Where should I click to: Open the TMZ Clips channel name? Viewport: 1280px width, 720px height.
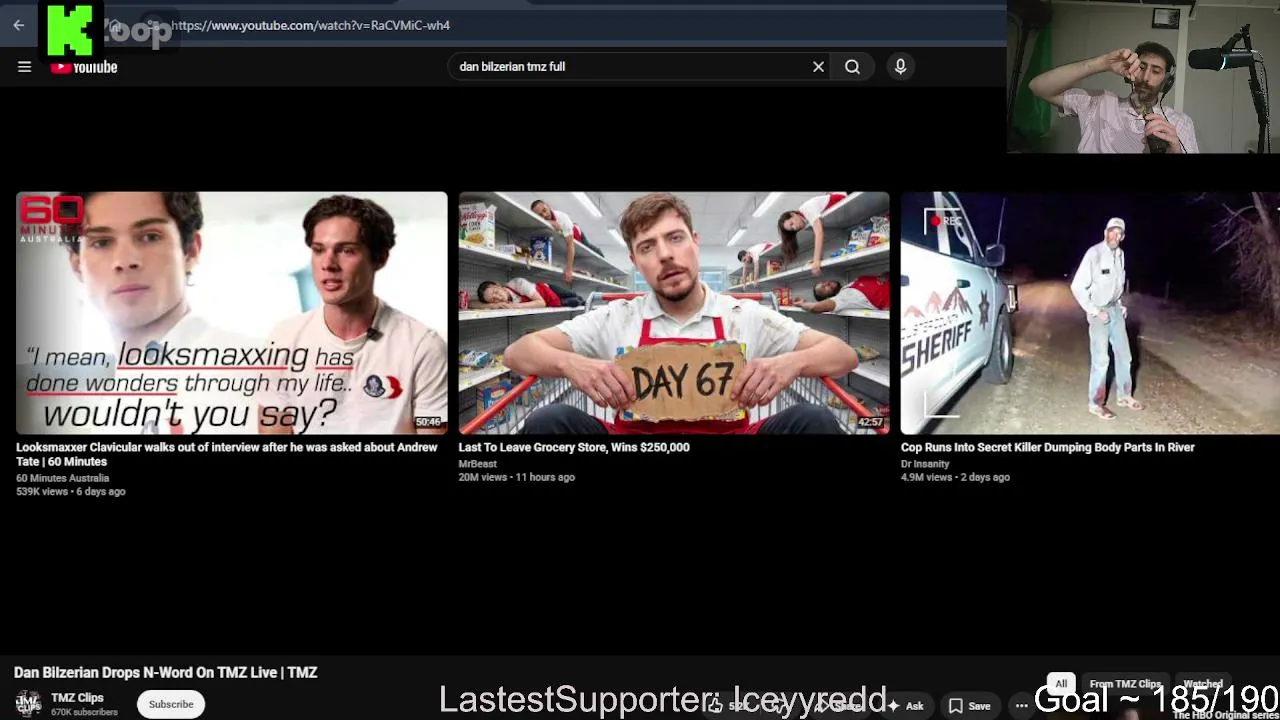(77, 698)
